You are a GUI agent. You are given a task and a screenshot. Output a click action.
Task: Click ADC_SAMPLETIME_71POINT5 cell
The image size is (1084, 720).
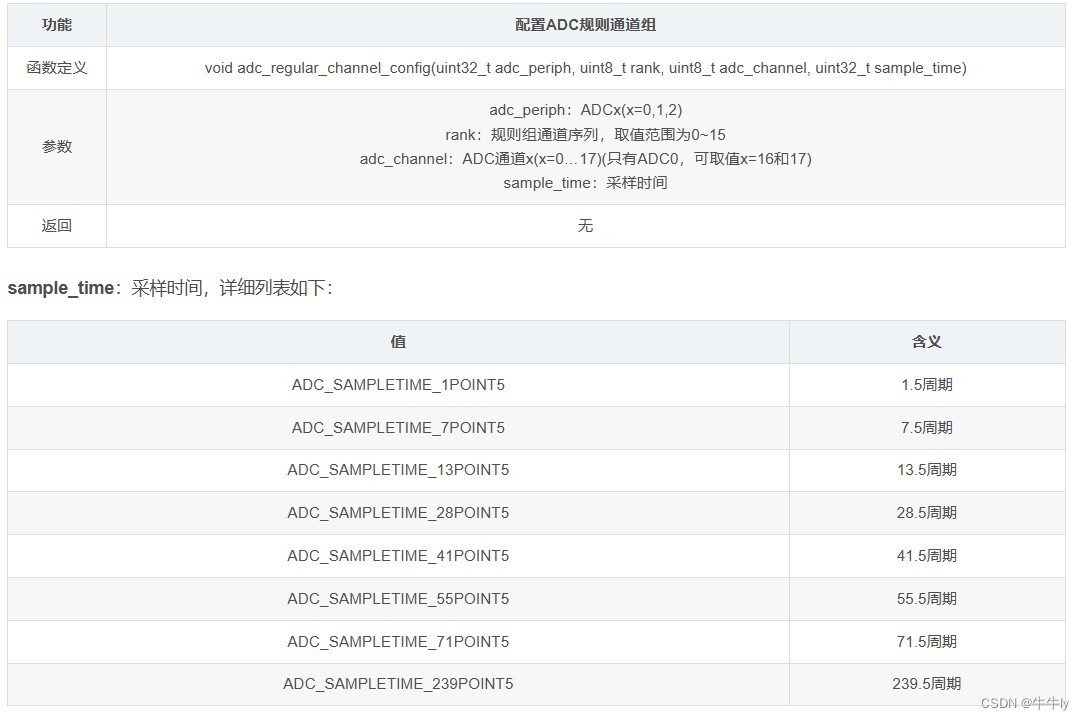coord(398,642)
